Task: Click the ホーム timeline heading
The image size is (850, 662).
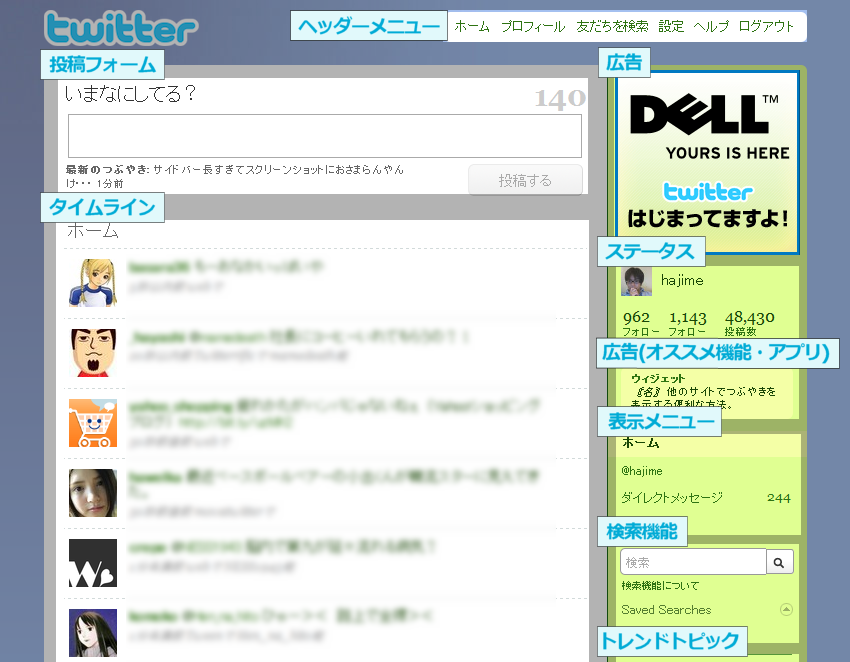Action: 93,232
